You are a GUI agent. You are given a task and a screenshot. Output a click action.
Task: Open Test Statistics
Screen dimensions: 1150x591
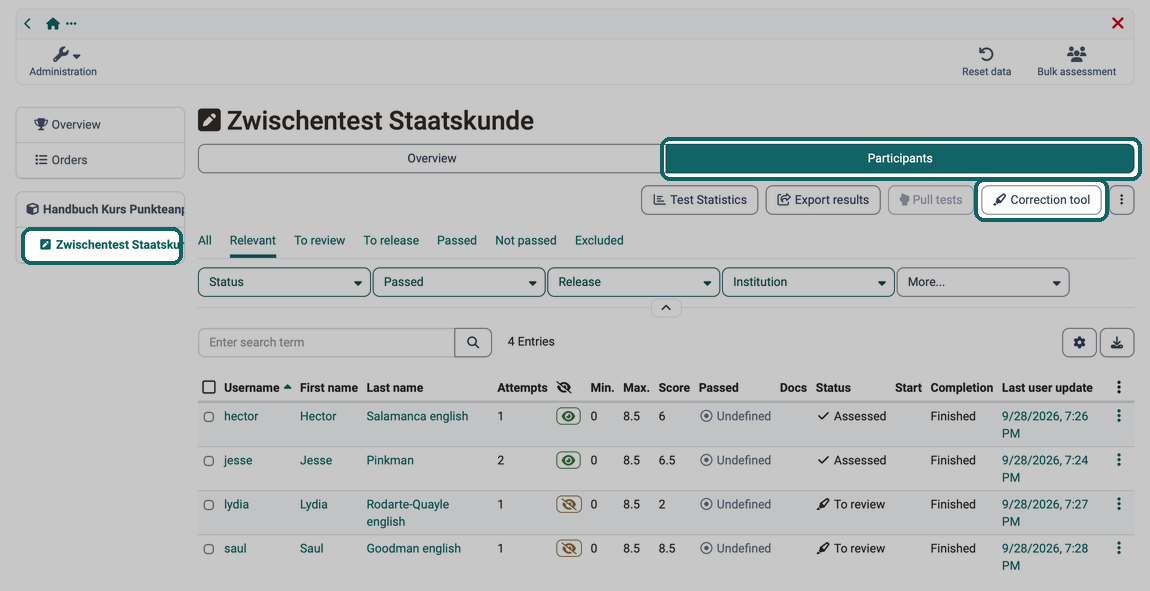pos(700,199)
